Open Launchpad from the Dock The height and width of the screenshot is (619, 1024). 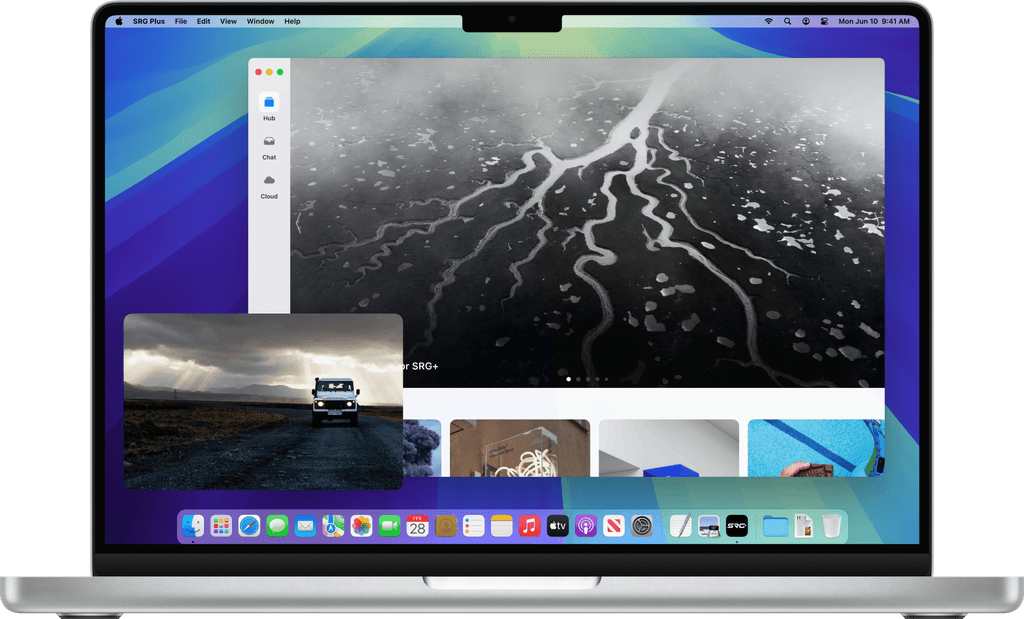[x=221, y=526]
